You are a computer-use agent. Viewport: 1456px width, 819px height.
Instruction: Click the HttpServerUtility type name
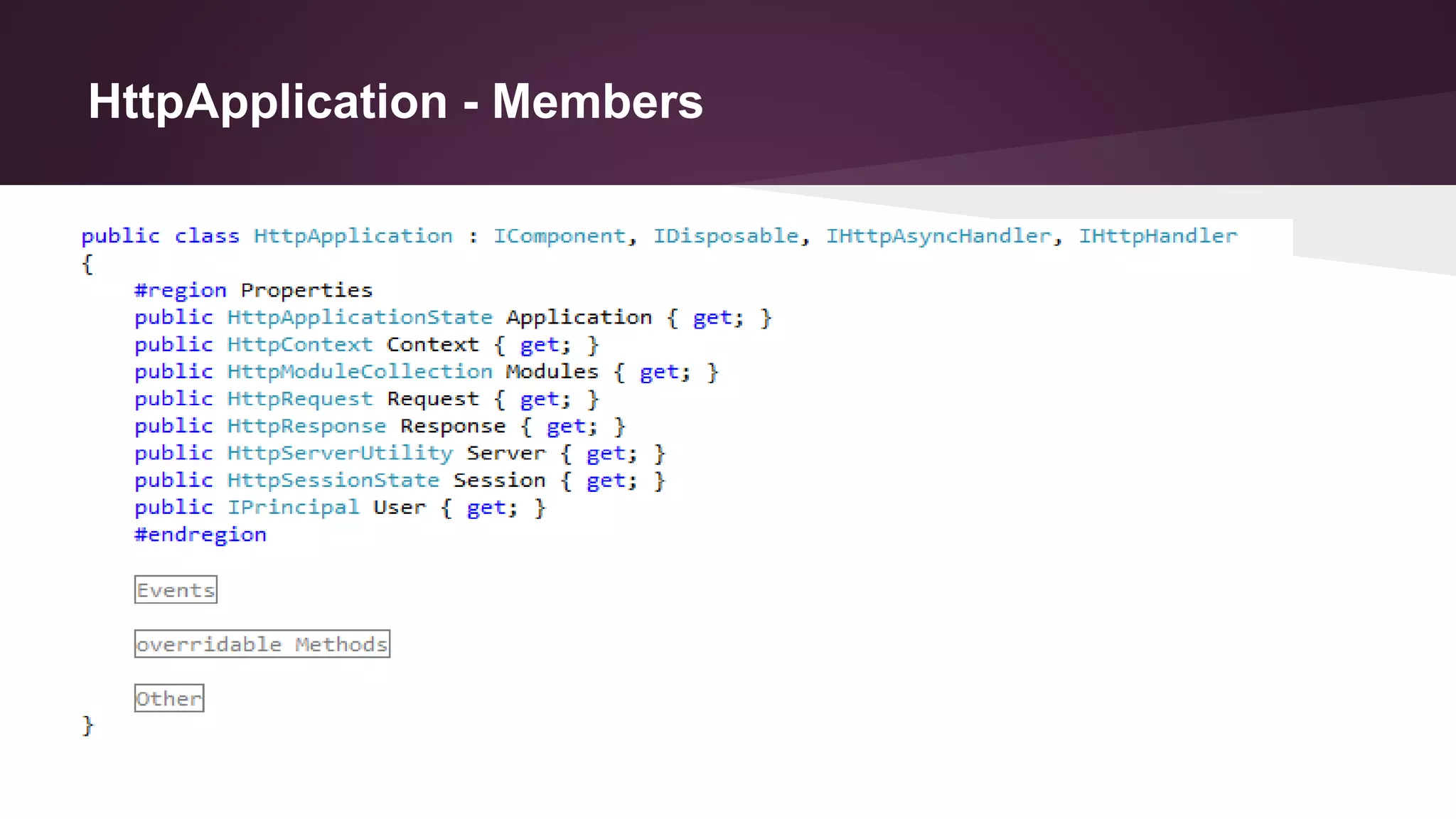(x=340, y=454)
